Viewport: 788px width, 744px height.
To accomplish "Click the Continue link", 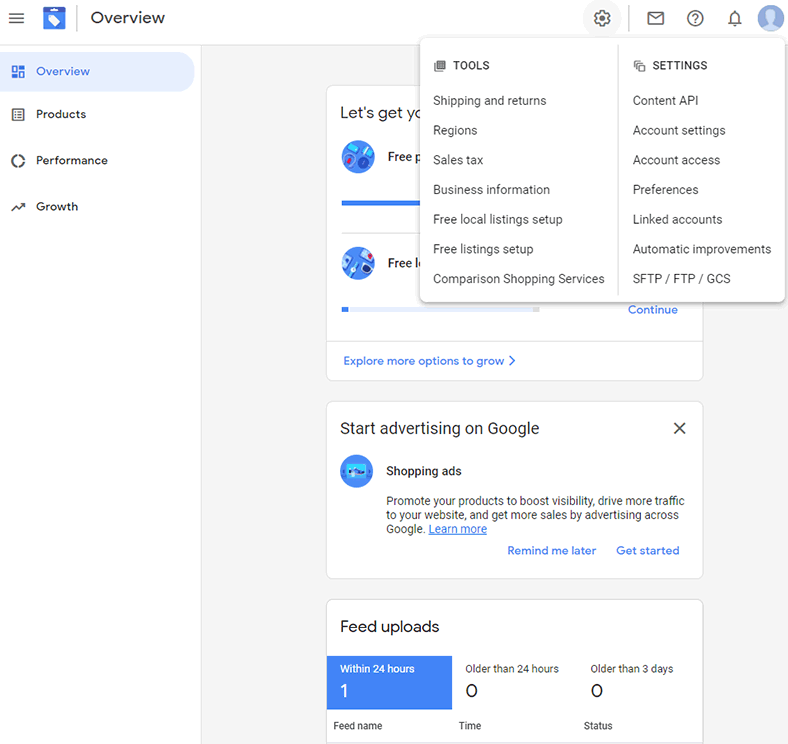I will (652, 310).
